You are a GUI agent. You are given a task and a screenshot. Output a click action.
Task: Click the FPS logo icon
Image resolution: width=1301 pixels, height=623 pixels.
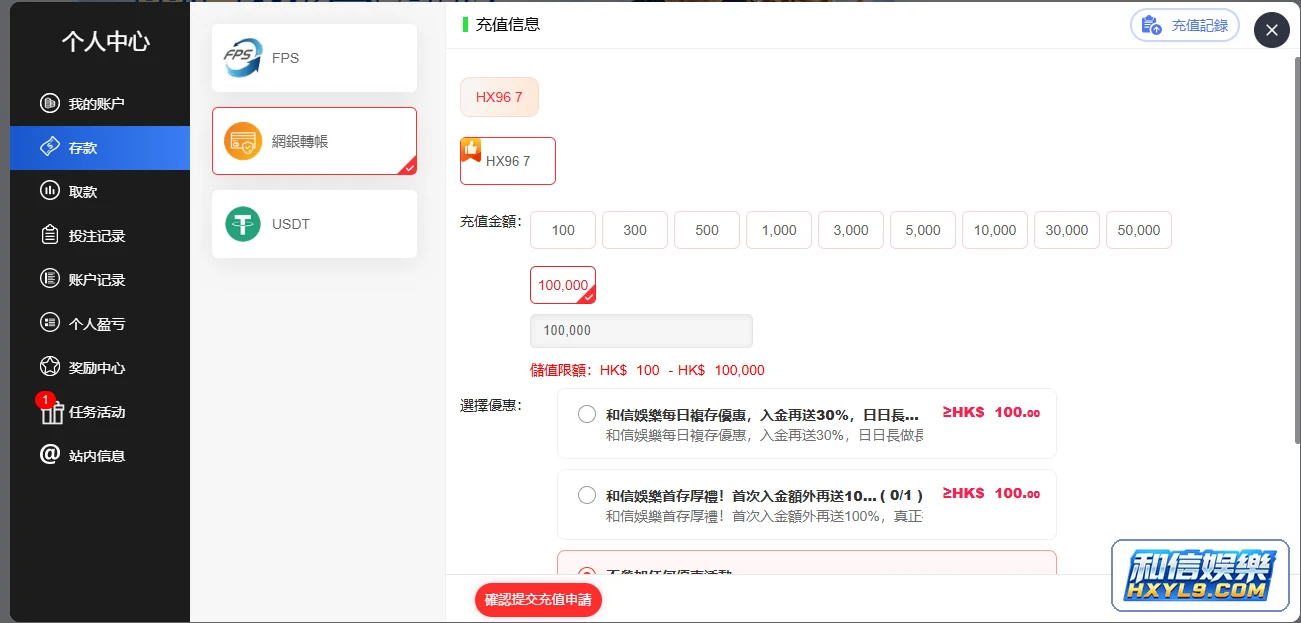(242, 57)
